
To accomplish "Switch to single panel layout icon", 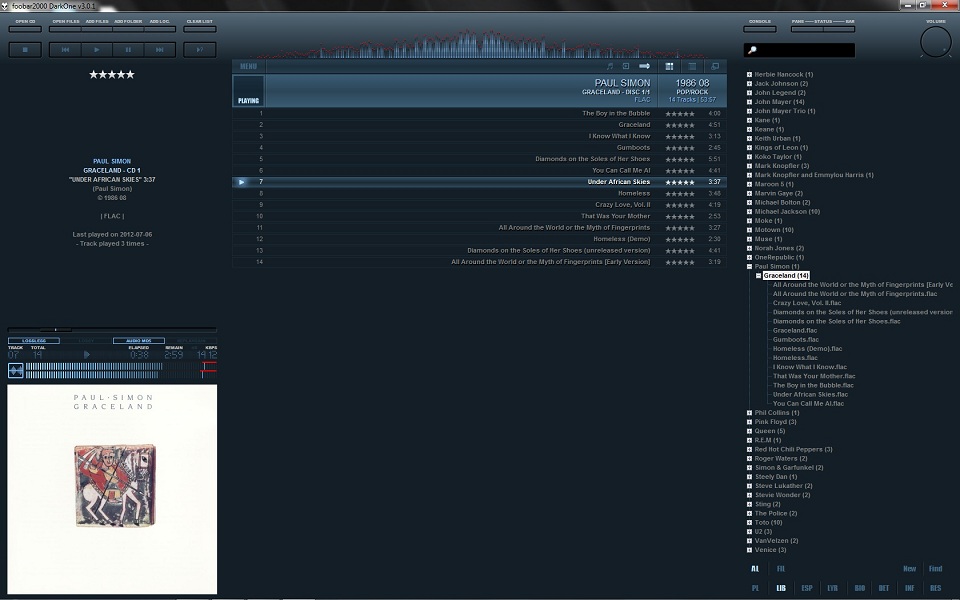I will click(x=692, y=66).
